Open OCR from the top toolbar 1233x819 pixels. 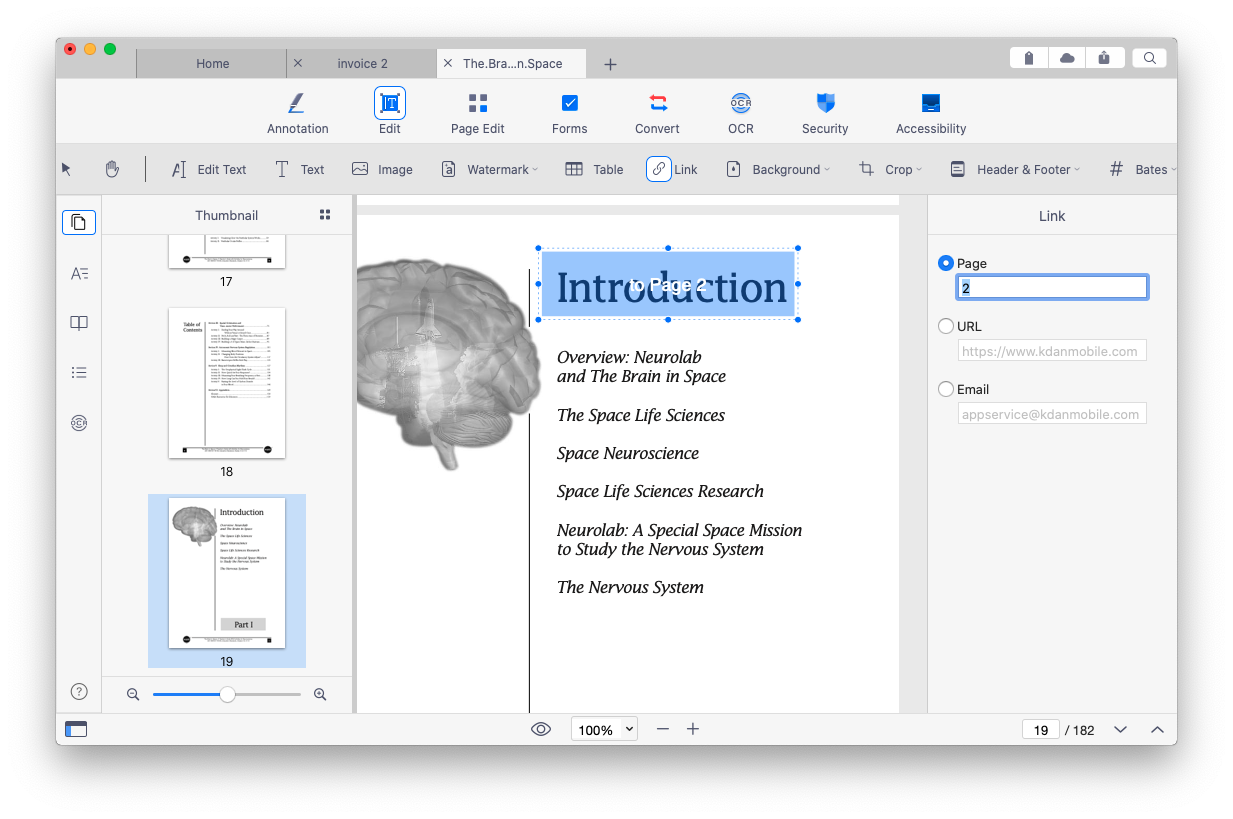[741, 112]
